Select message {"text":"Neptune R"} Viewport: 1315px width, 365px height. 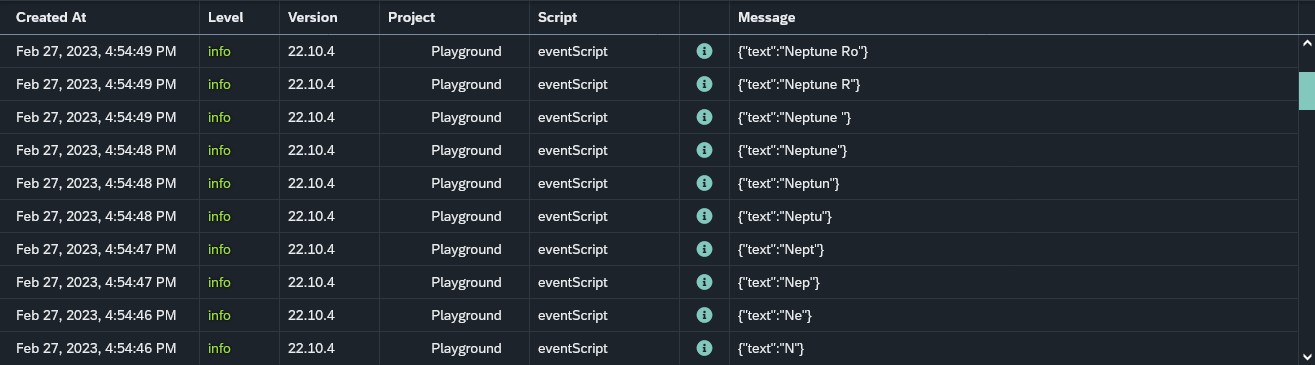[799, 84]
